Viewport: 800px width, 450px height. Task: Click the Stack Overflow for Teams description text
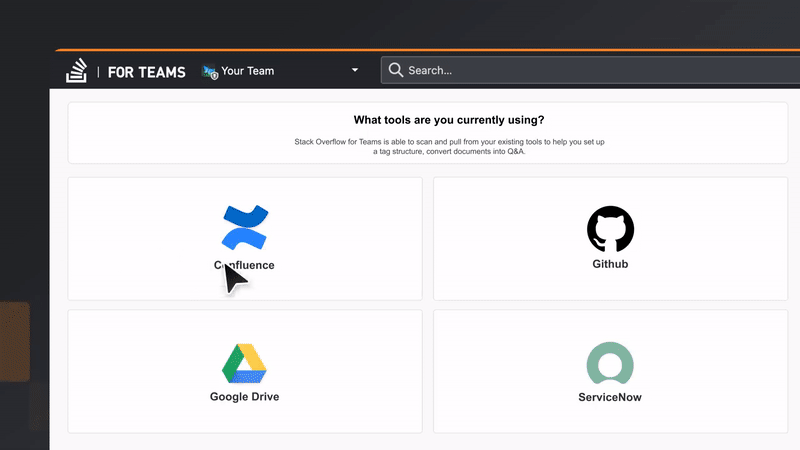[x=449, y=146]
